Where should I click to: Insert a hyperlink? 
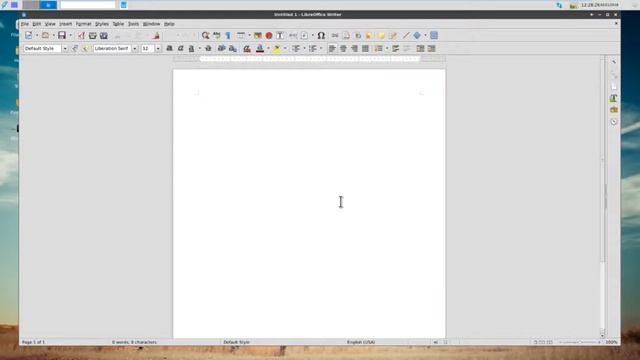coord(335,36)
